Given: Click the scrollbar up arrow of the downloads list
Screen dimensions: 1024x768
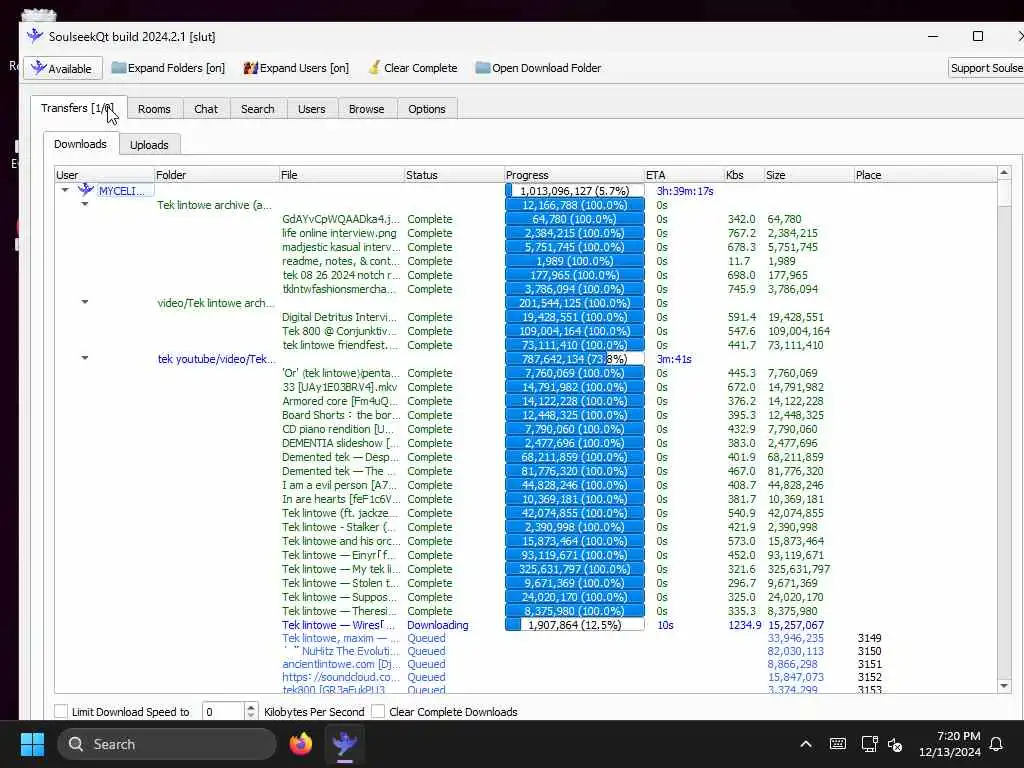Looking at the screenshot, I should pos(1004,172).
